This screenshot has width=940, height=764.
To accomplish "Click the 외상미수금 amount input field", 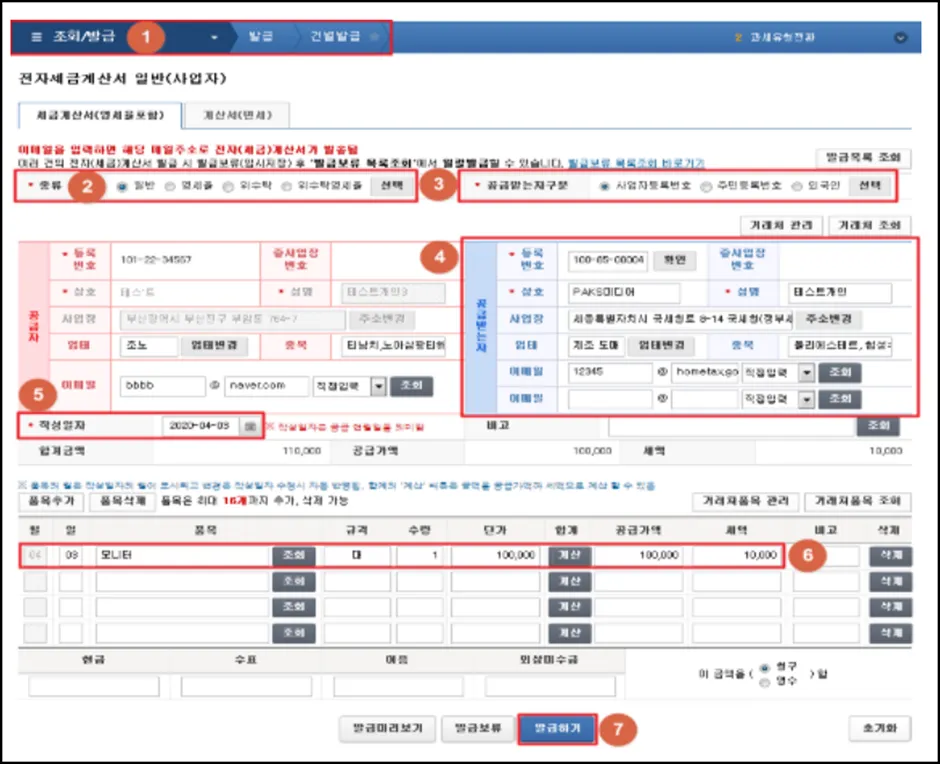I will 550,687.
